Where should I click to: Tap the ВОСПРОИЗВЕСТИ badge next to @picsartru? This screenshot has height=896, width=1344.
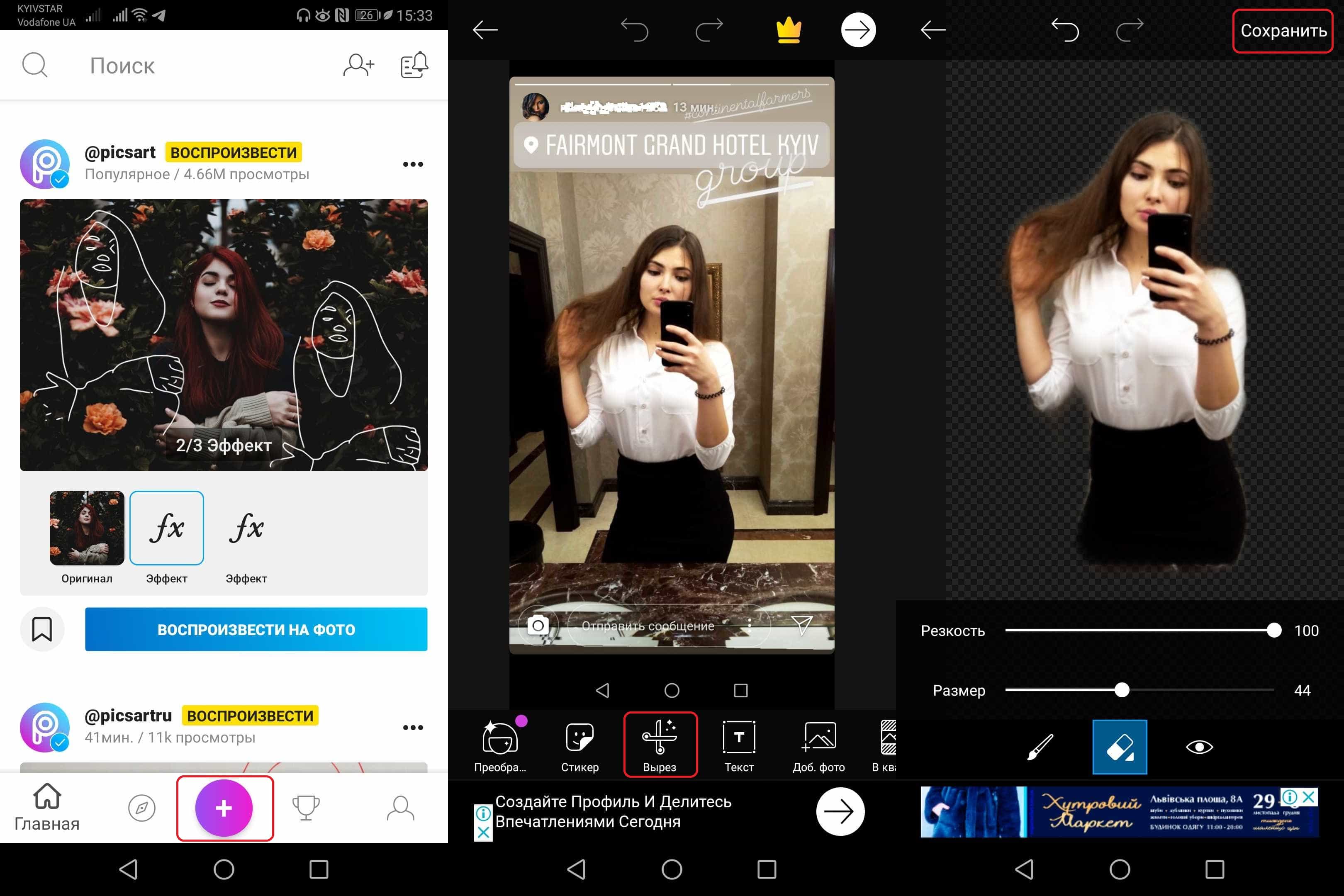(x=250, y=716)
